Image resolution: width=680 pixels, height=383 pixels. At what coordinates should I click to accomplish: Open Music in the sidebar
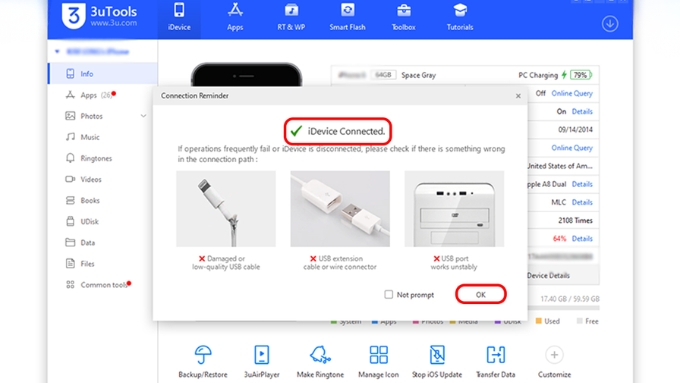pos(103,137)
